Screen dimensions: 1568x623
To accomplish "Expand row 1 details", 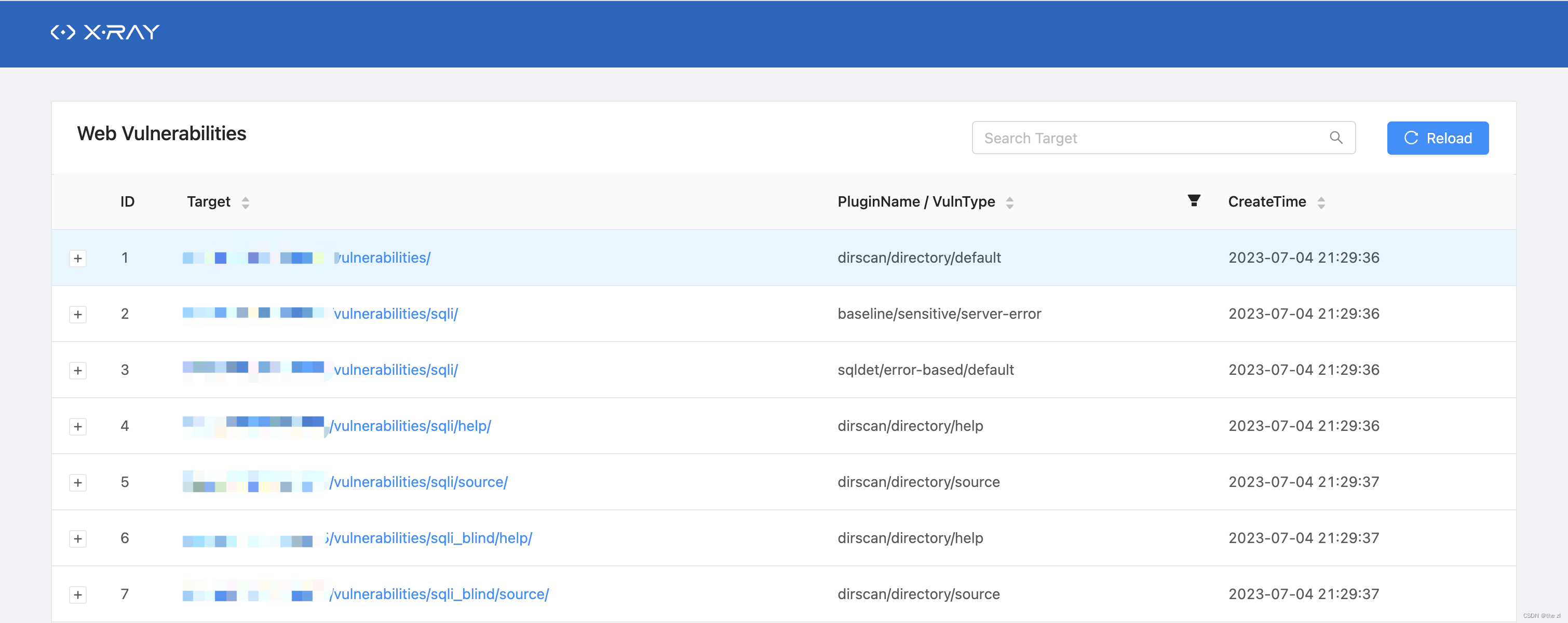I will click(x=78, y=258).
